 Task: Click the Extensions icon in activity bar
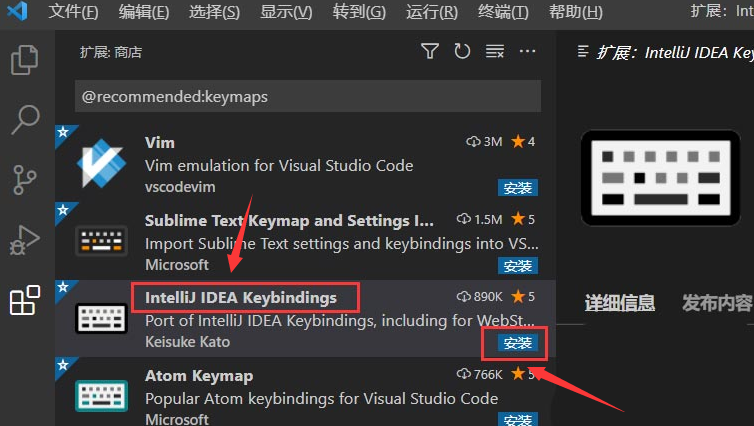pos(24,300)
